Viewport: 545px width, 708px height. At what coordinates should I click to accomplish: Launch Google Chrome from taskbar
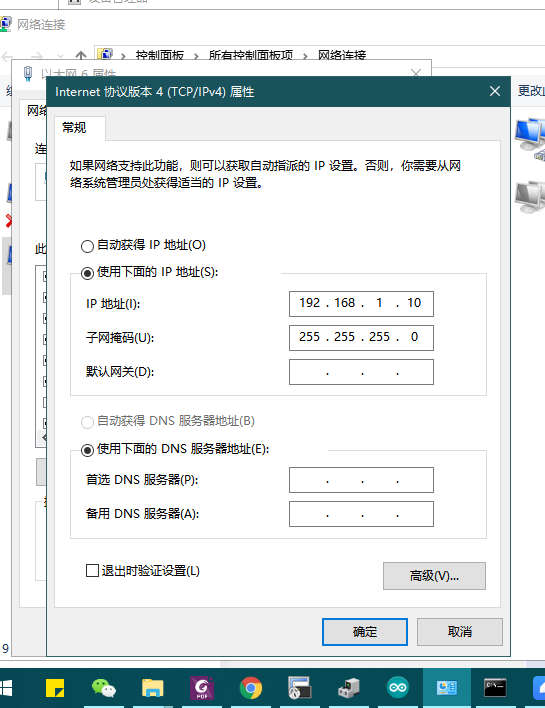click(251, 688)
